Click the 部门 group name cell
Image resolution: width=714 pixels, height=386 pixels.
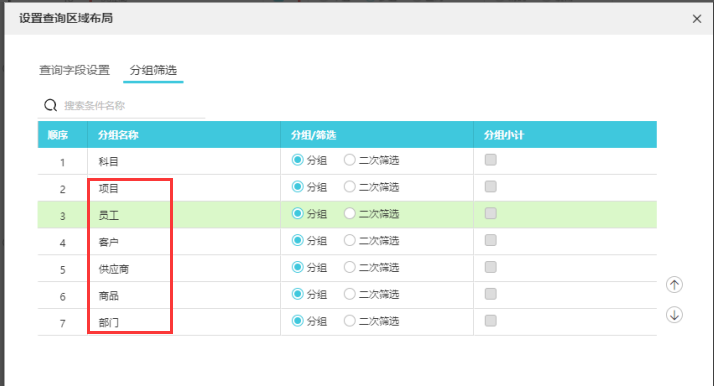click(x=184, y=322)
